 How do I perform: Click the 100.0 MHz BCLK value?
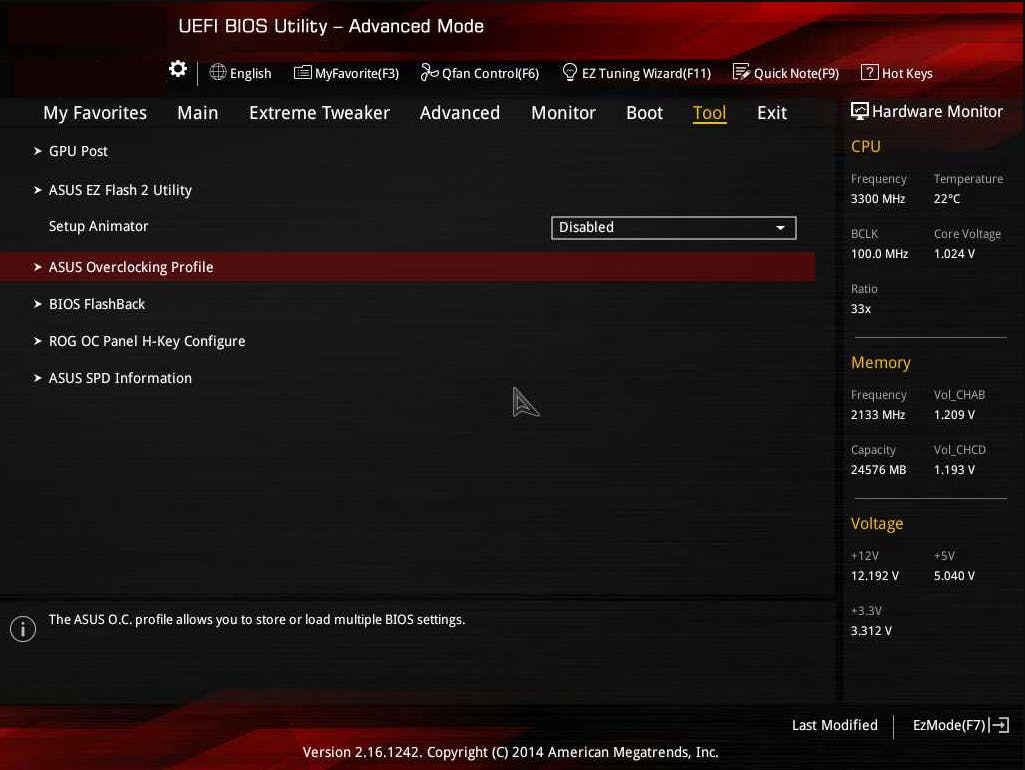pyautogui.click(x=879, y=254)
